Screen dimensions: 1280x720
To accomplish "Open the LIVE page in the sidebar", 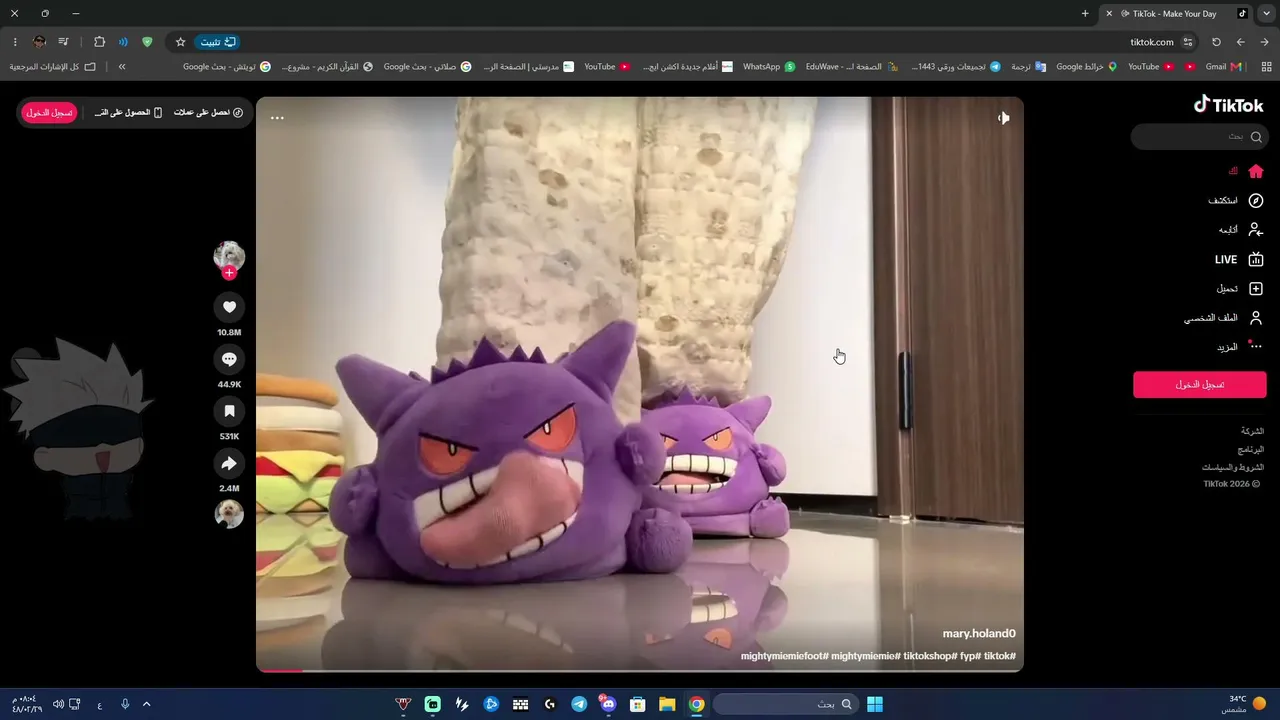I will click(x=1239, y=259).
